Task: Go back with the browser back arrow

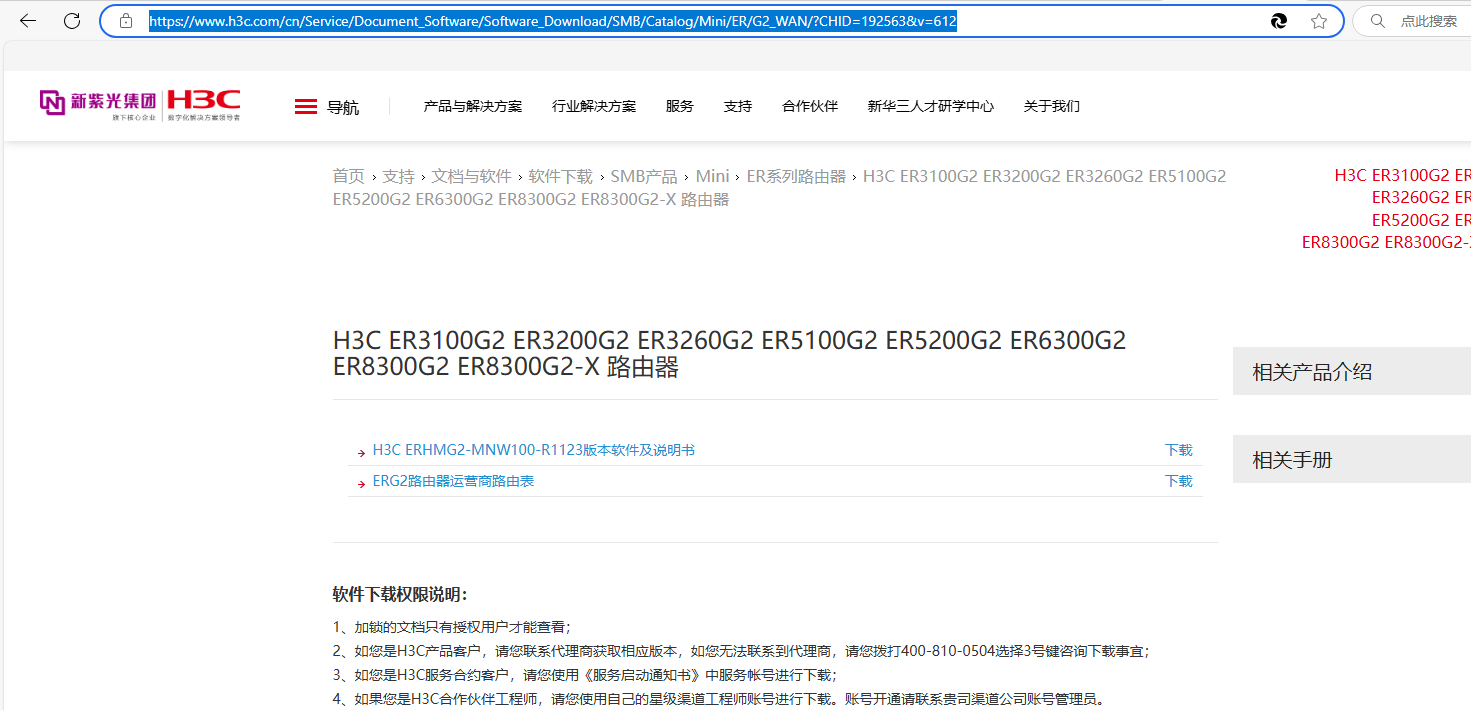Action: click(x=28, y=20)
